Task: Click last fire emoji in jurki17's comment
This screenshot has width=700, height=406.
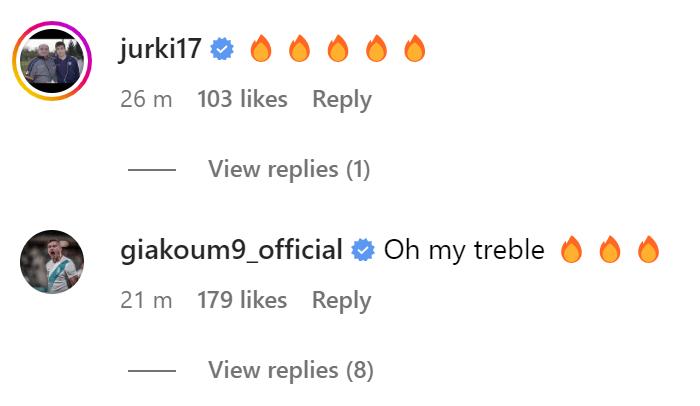Action: coord(415,48)
